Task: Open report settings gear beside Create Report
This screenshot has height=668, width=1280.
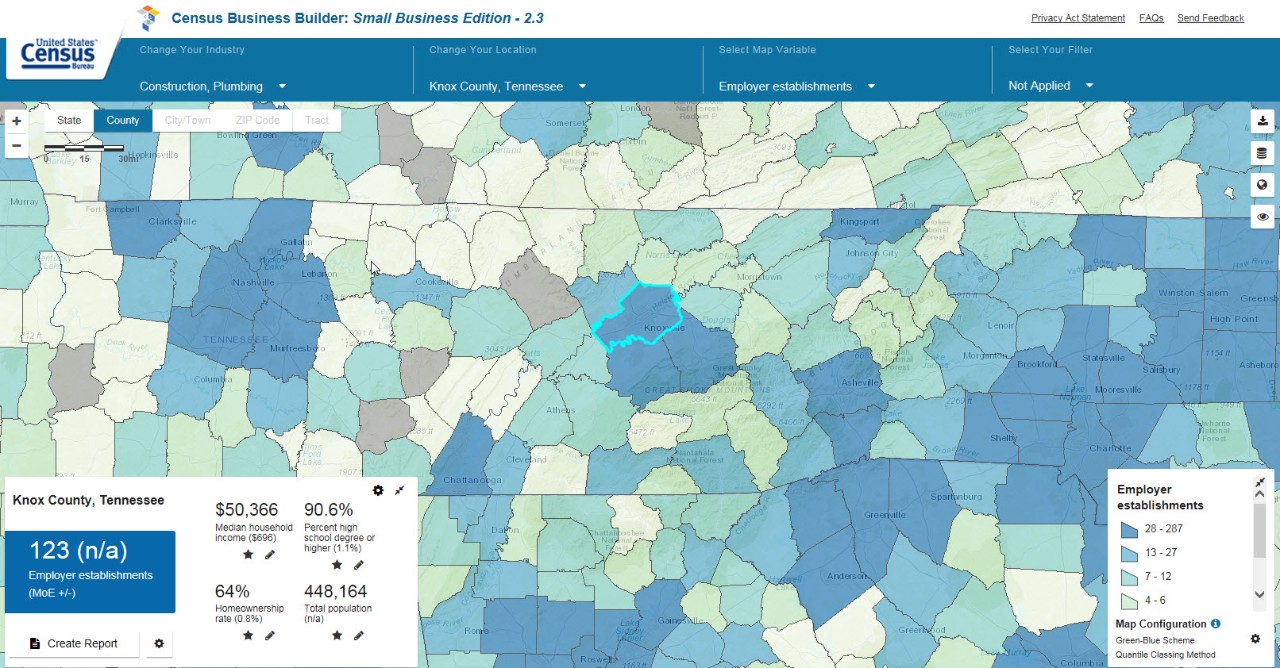Action: click(x=160, y=643)
